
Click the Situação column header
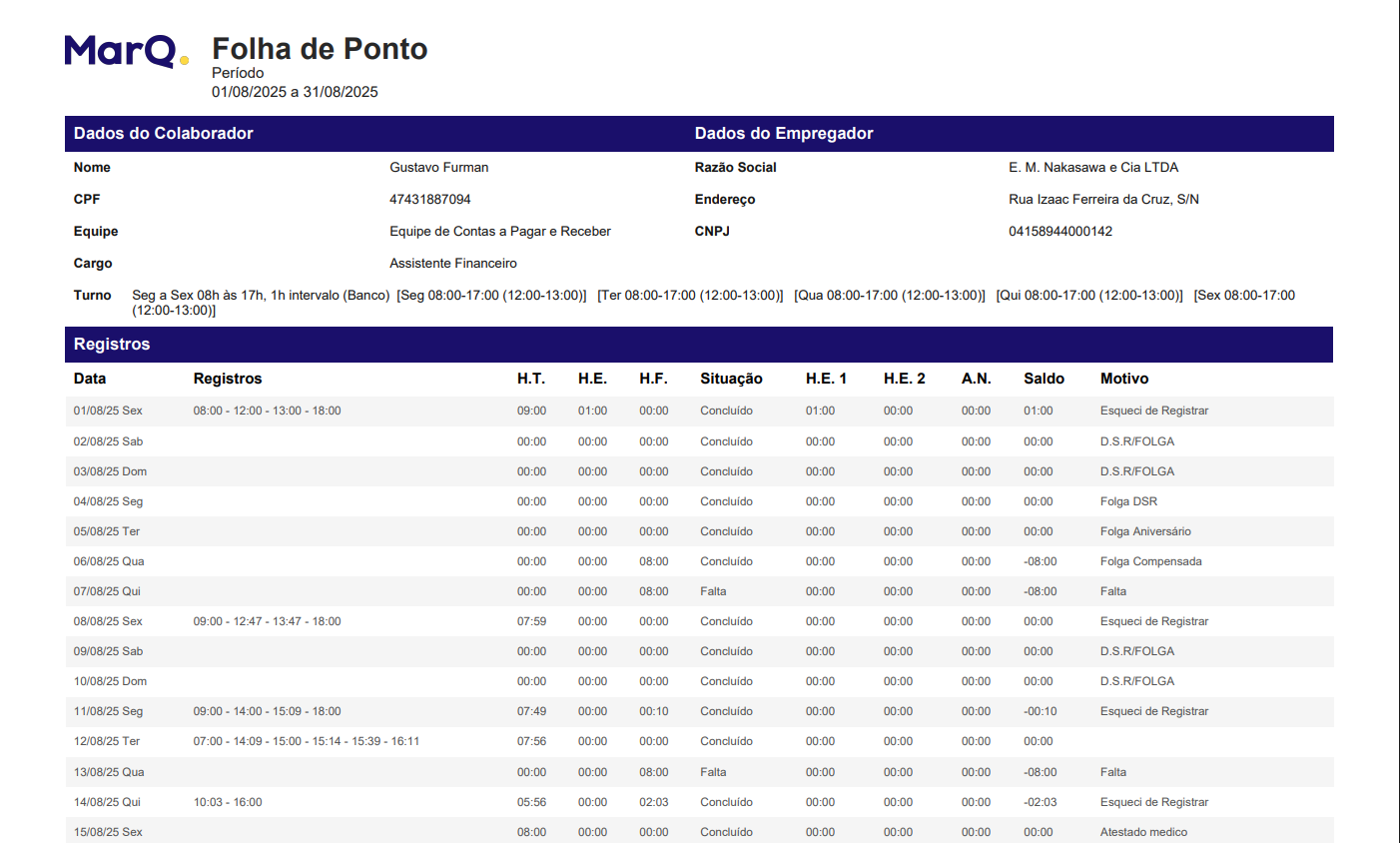click(x=731, y=380)
